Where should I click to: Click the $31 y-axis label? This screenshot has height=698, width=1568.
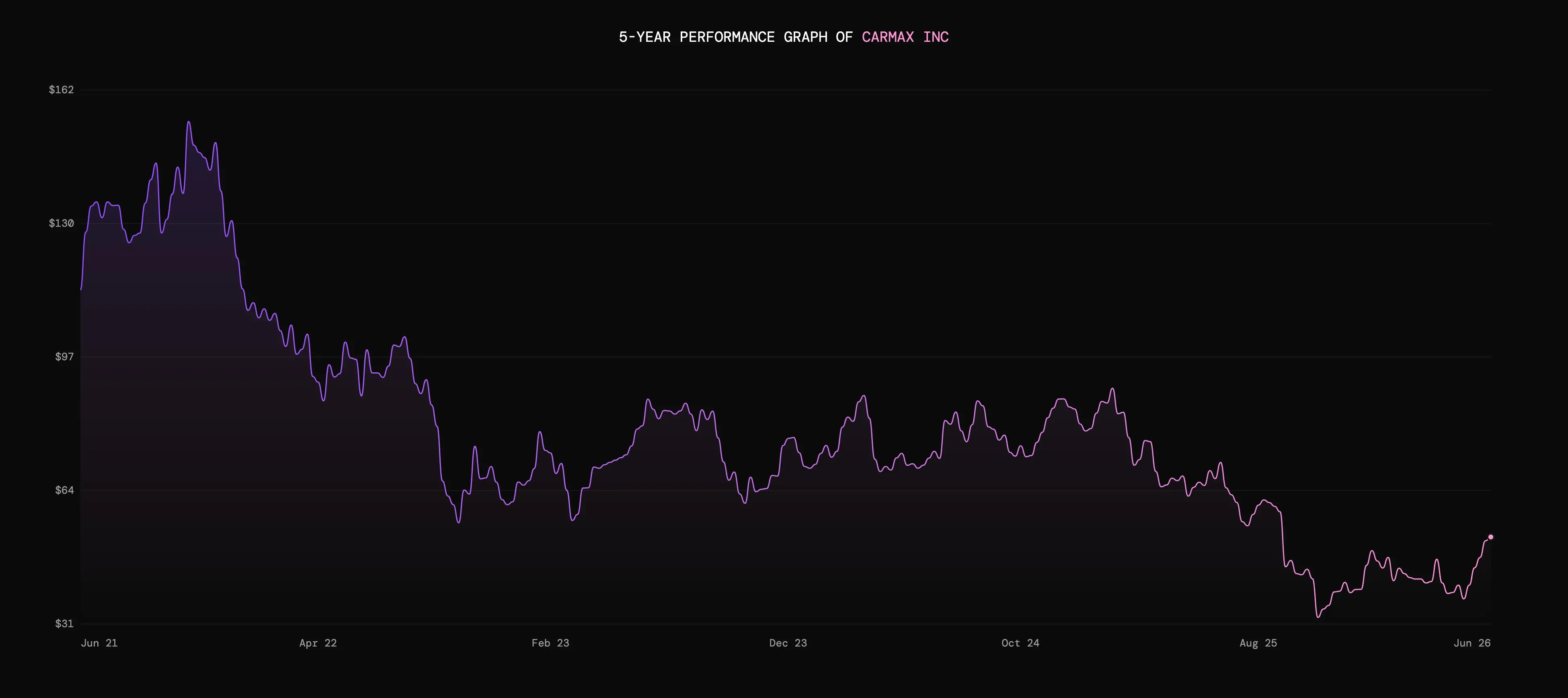tap(64, 623)
